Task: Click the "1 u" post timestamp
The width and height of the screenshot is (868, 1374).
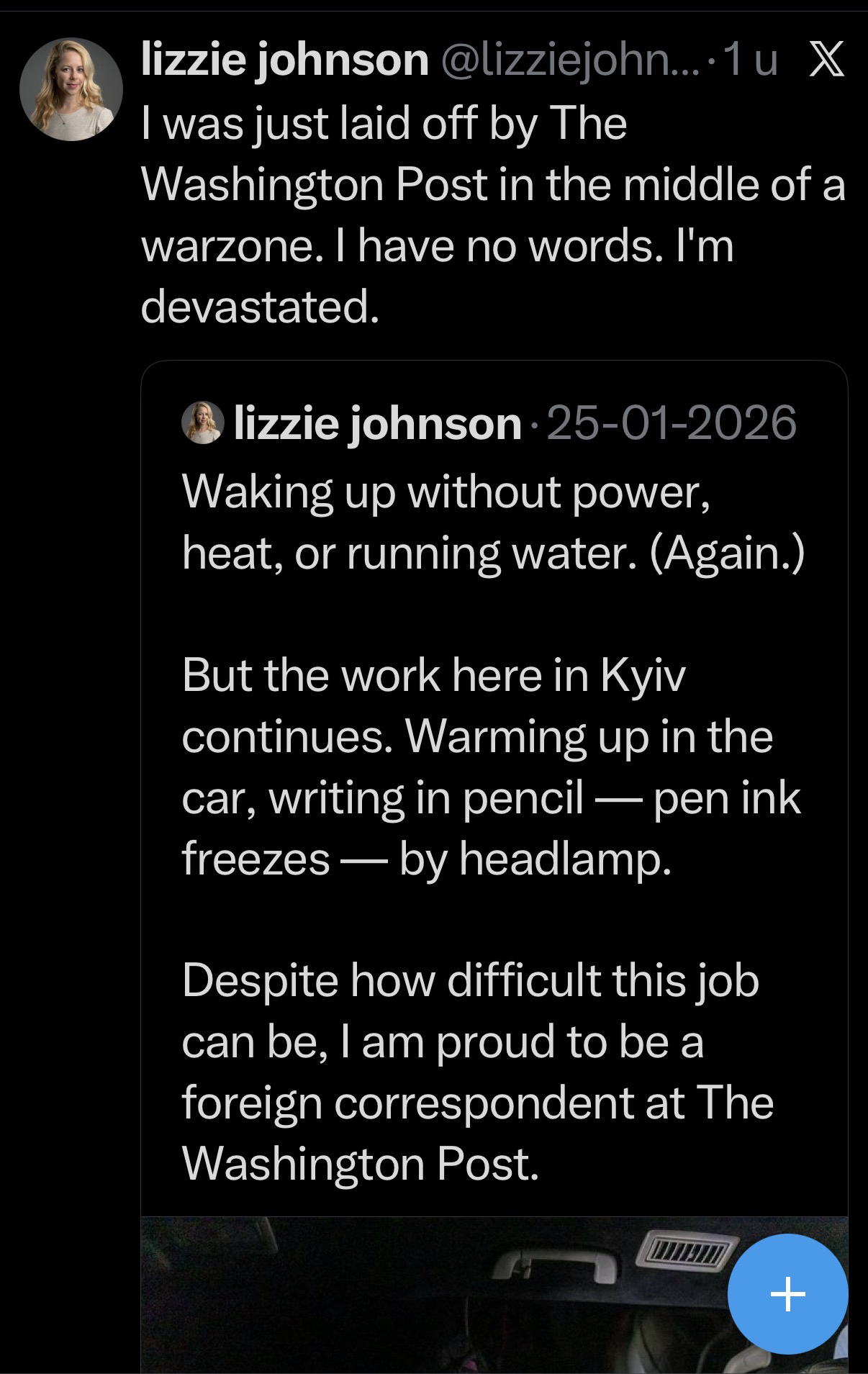Action: point(751,60)
